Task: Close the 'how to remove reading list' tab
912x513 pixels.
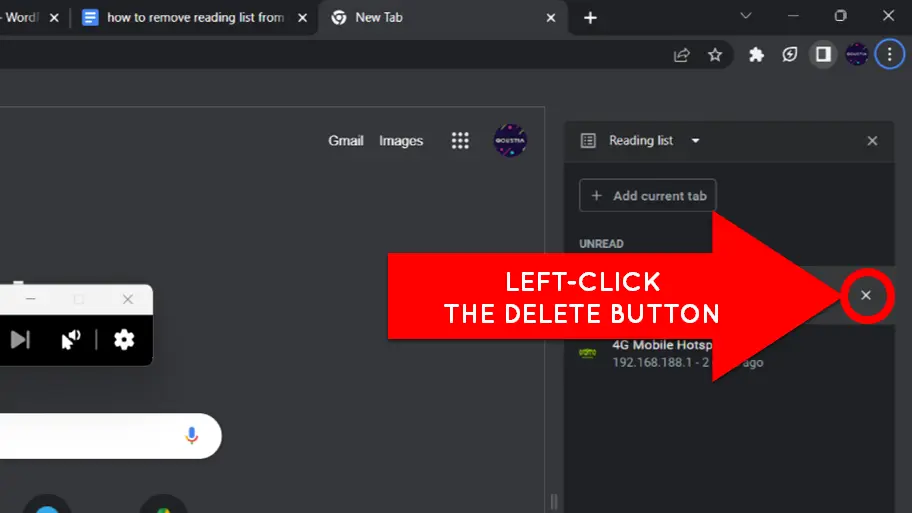Action: point(302,18)
